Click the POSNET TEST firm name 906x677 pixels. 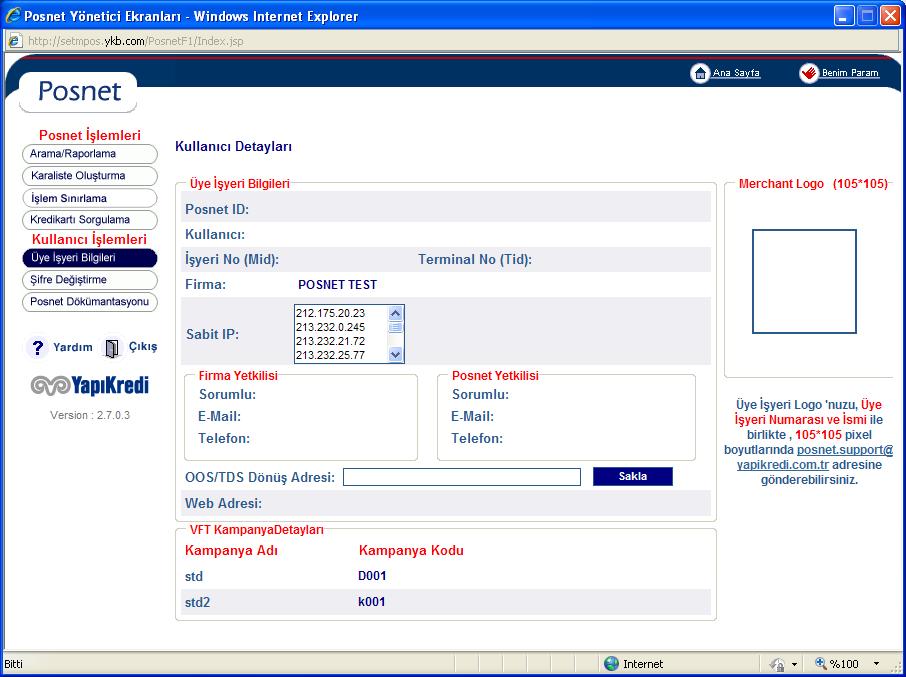(337, 285)
